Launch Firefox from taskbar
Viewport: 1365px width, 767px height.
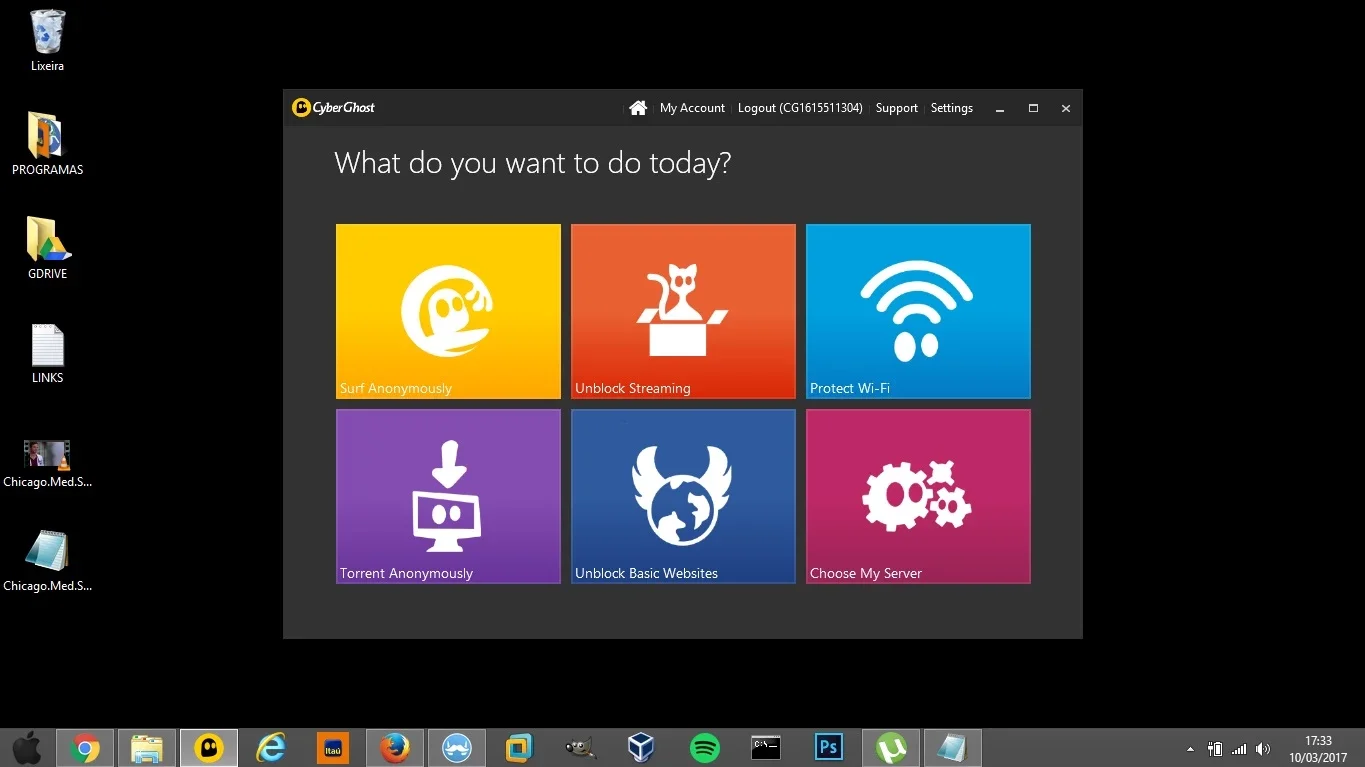[x=395, y=748]
